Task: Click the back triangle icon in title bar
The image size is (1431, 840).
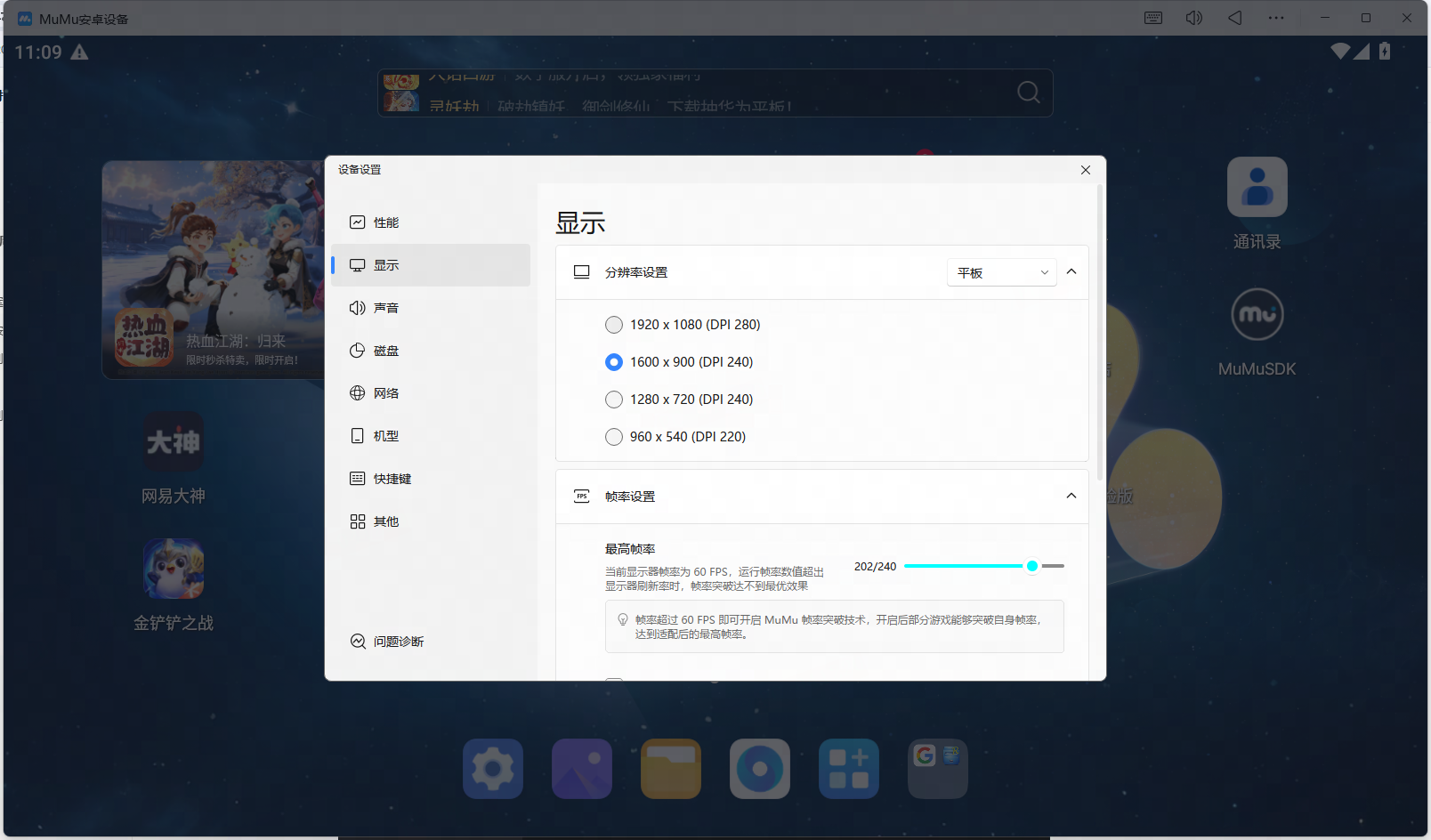Action: pos(1235,18)
